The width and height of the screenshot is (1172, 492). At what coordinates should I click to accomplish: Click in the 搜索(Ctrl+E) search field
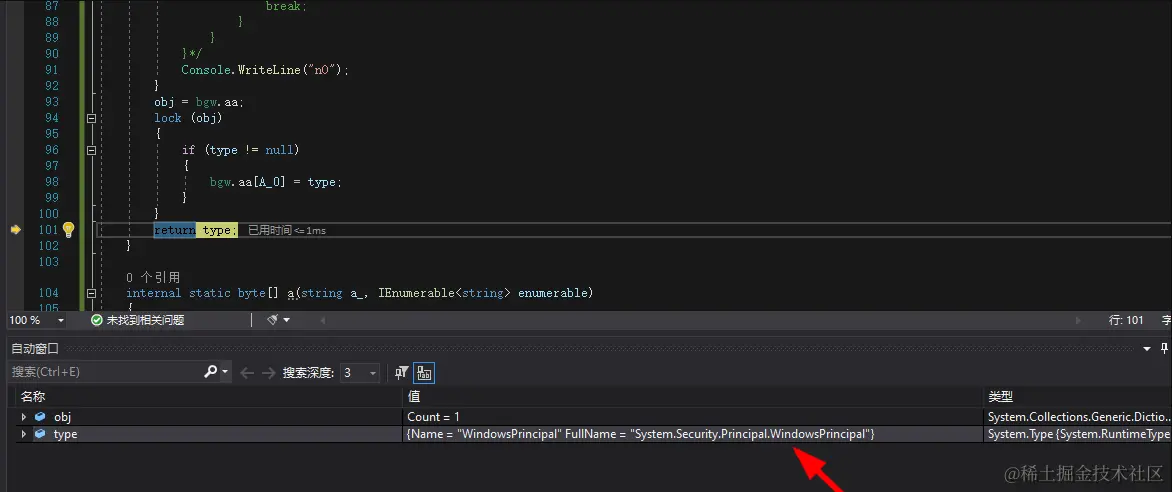pos(105,372)
